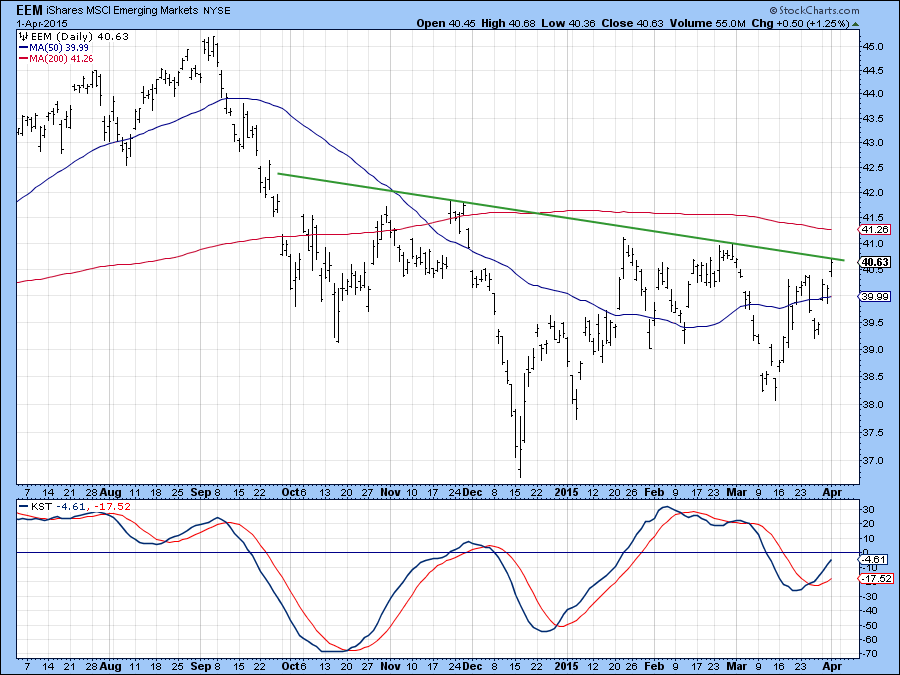Click the -70 label on KST axis
Viewport: 900px width, 675px height.
(x=870, y=654)
